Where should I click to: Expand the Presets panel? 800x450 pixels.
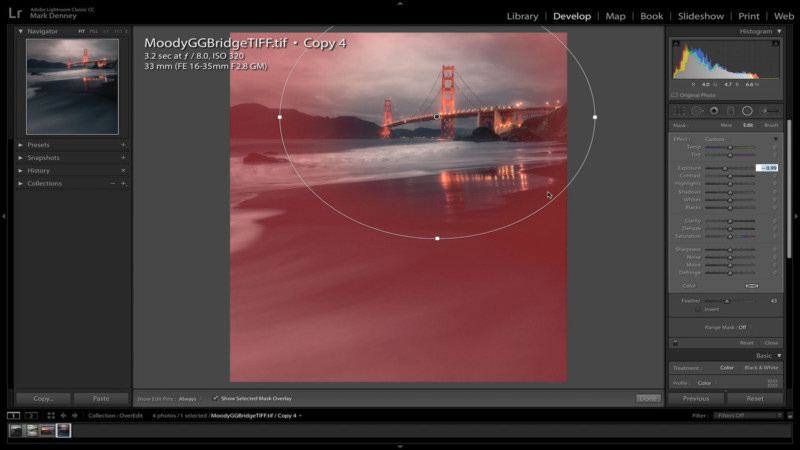point(21,145)
